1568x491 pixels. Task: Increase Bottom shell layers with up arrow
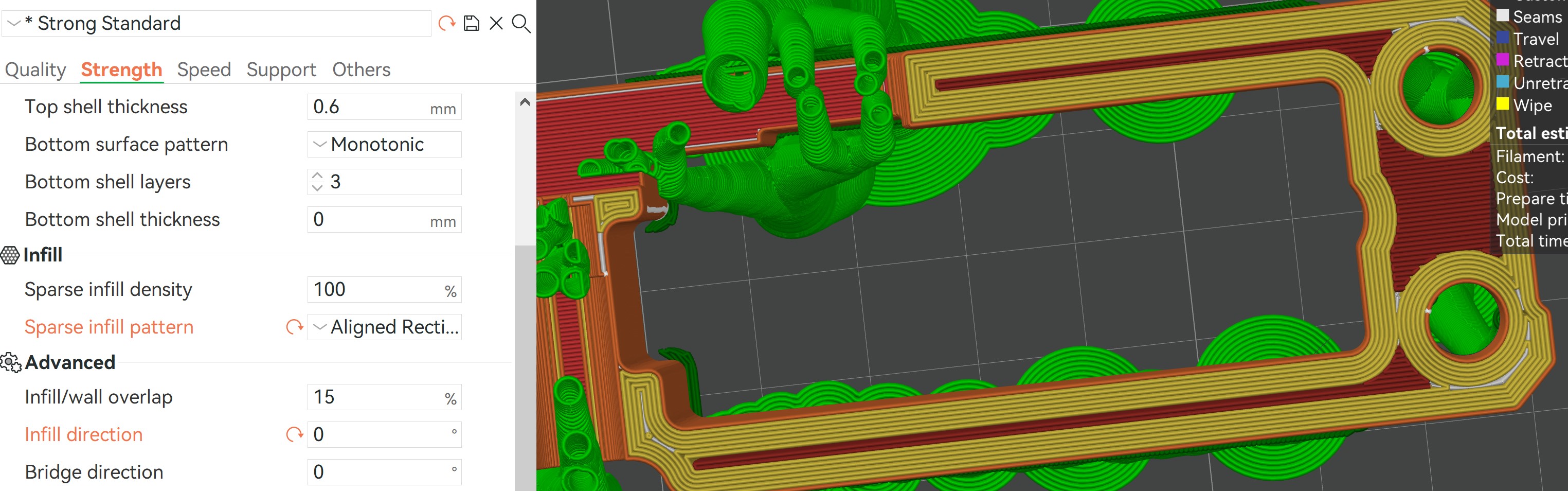(x=317, y=176)
